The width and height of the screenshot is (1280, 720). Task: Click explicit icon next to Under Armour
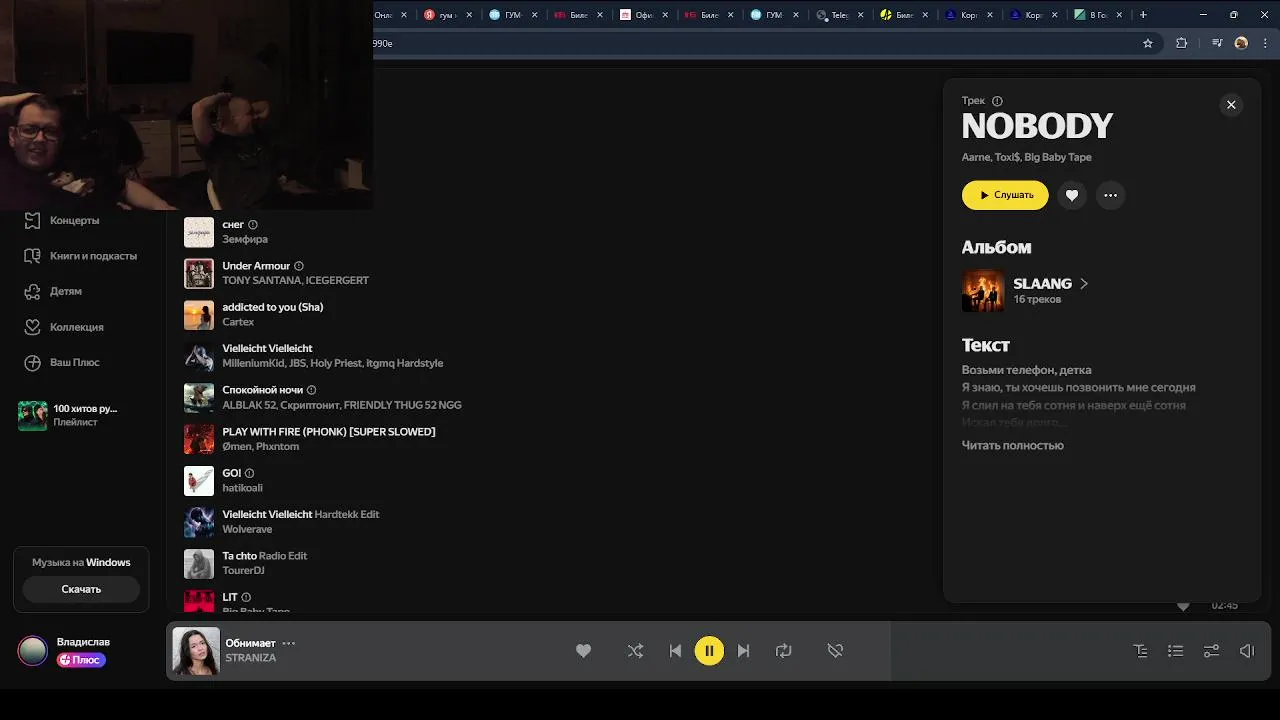(299, 266)
